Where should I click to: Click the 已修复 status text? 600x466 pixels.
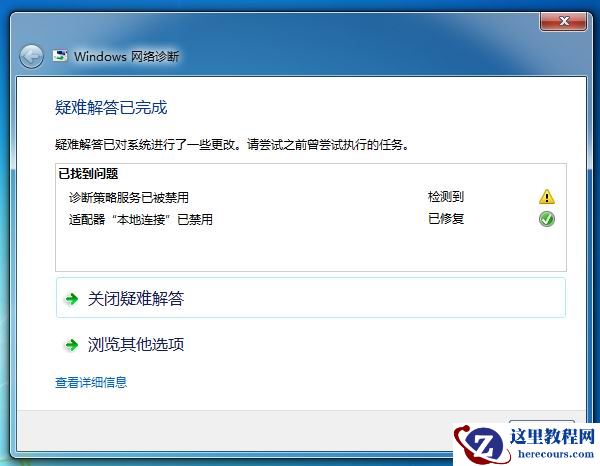(446, 219)
